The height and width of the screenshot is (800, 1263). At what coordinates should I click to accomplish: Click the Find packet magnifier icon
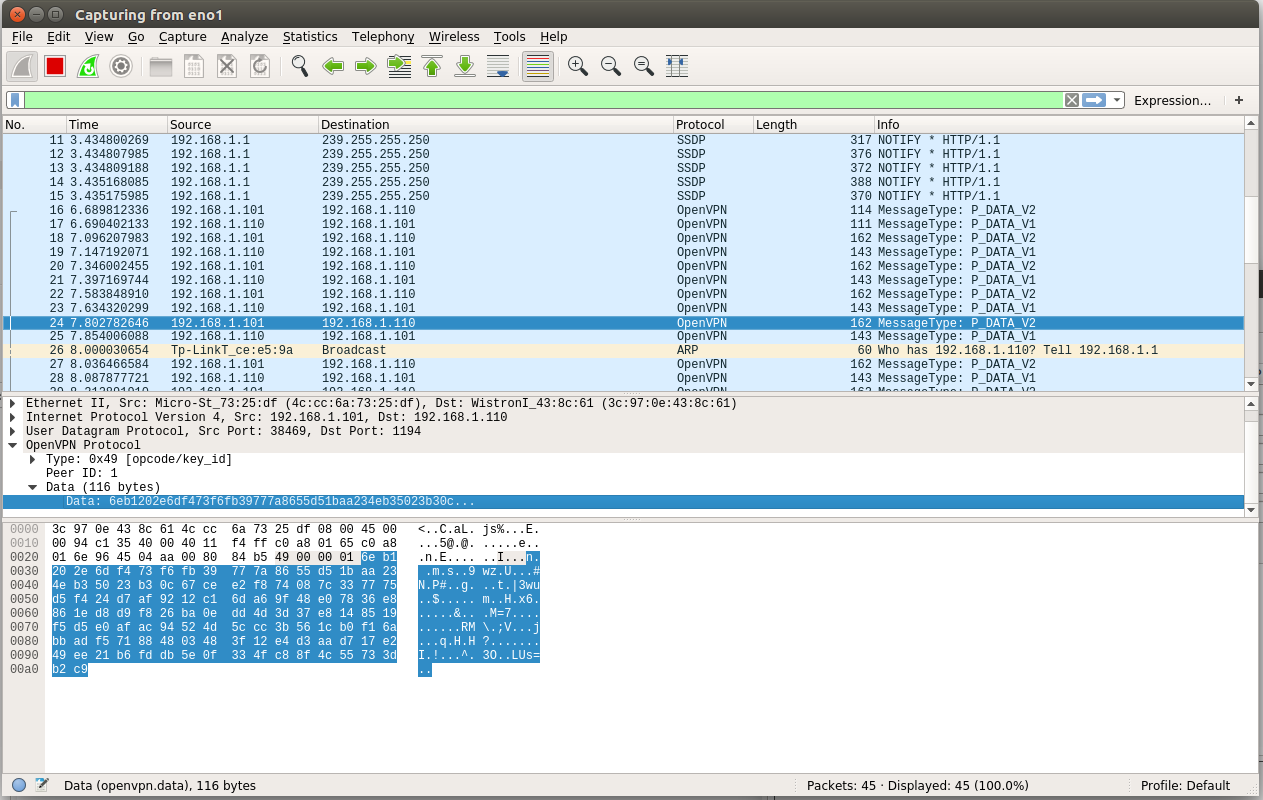pos(300,66)
